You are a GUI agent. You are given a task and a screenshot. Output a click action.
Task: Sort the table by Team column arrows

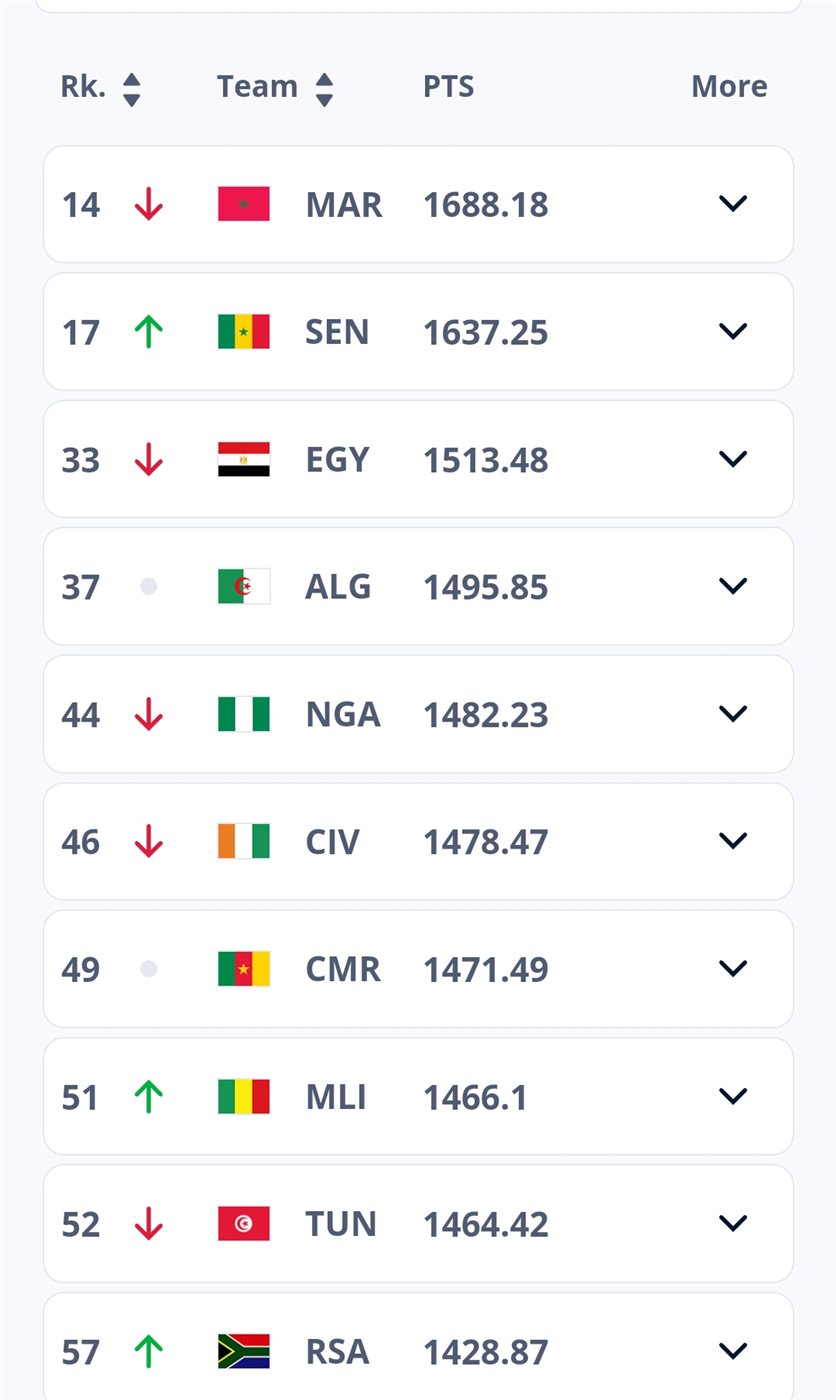tap(324, 88)
